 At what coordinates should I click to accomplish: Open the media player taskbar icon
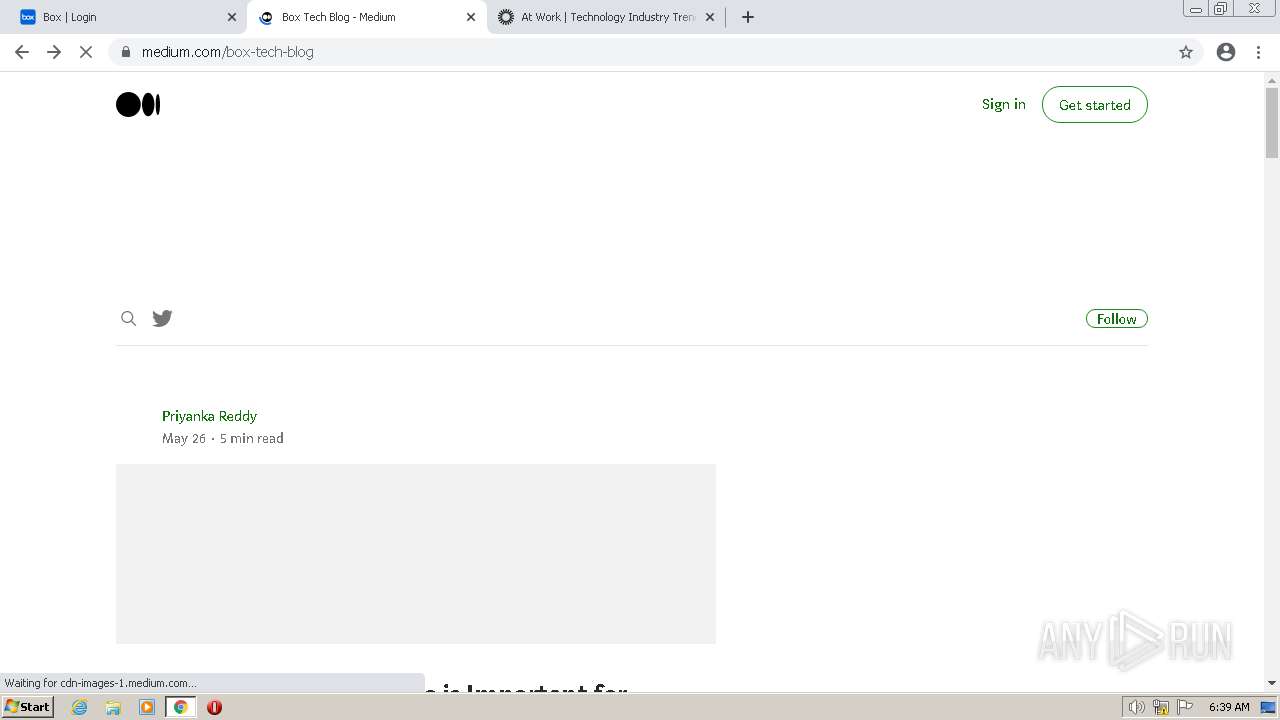pyautogui.click(x=147, y=707)
